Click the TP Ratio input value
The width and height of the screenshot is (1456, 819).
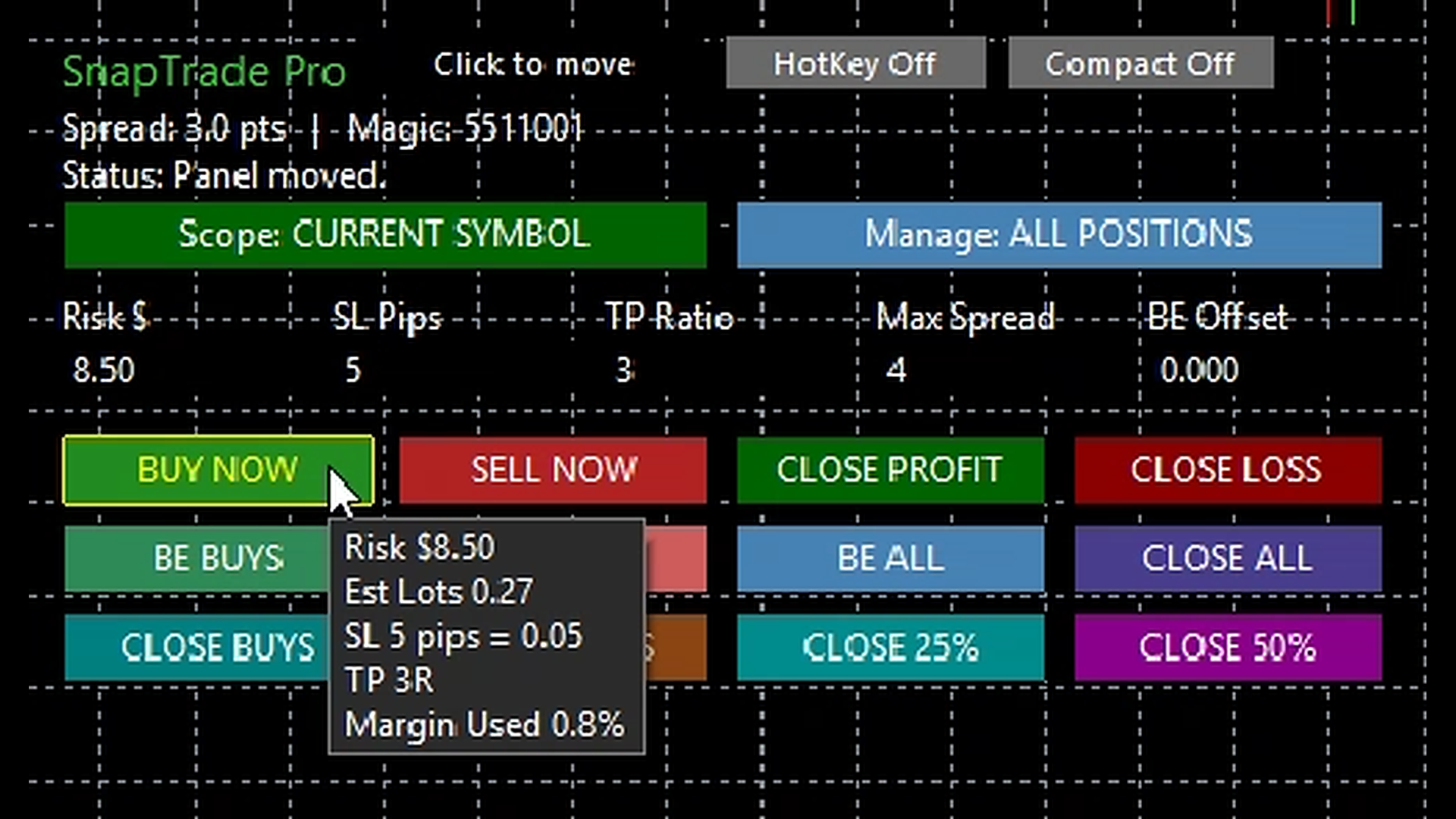point(623,370)
